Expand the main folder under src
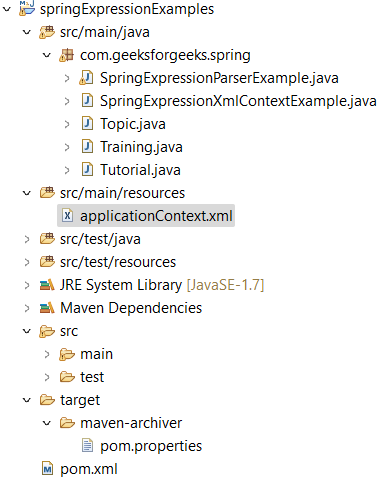This screenshot has width=392, height=477. click(x=47, y=354)
